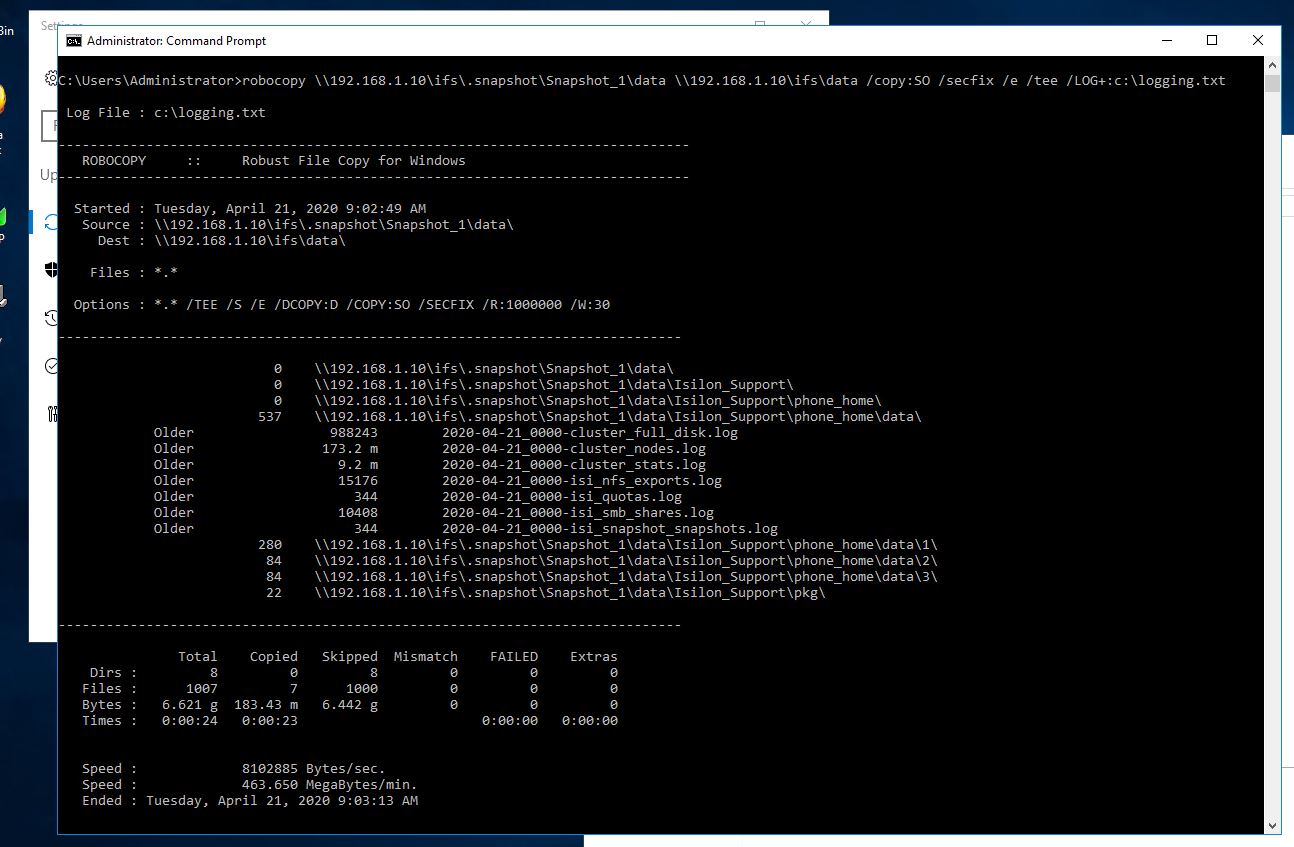Maximize the Command Prompt window
The width and height of the screenshot is (1294, 847).
click(x=1212, y=41)
